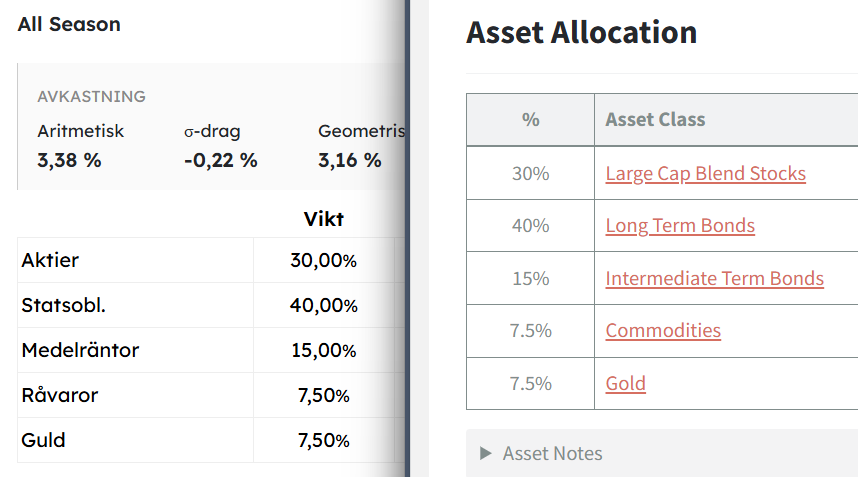Click the Statsobl. row label
The height and width of the screenshot is (477, 858).
pos(64,306)
